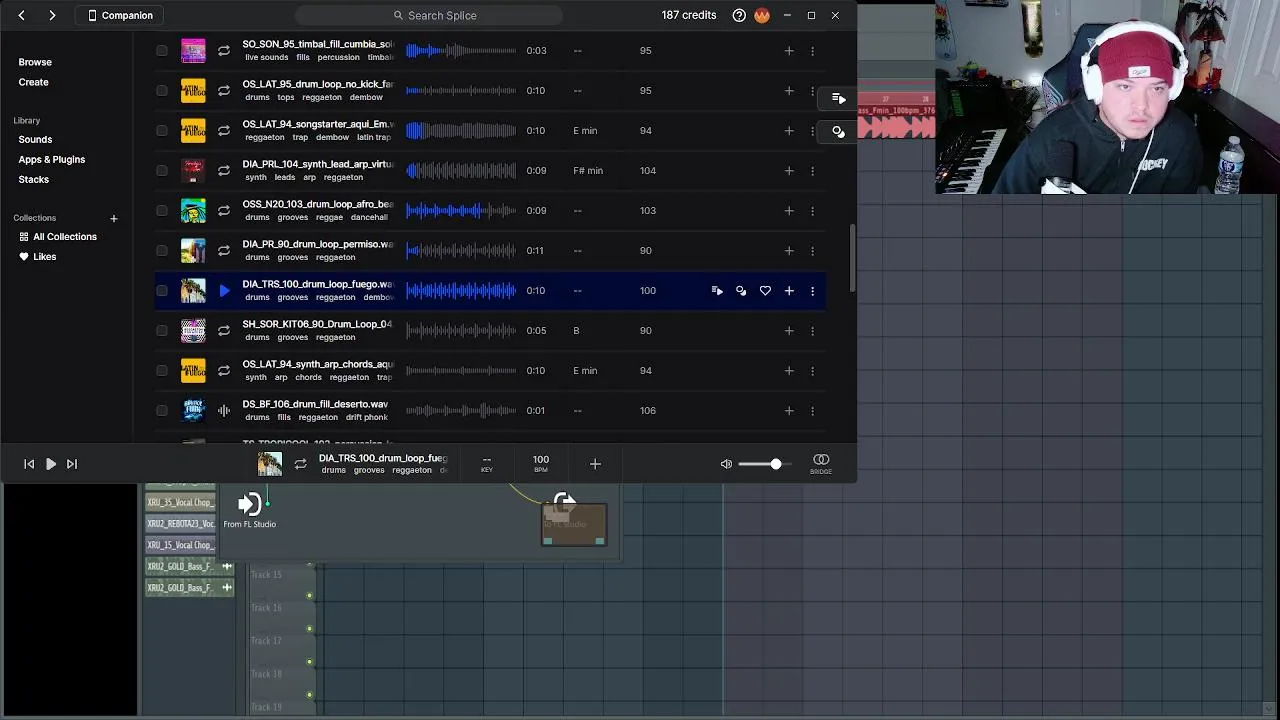Open All Collections

58,237
